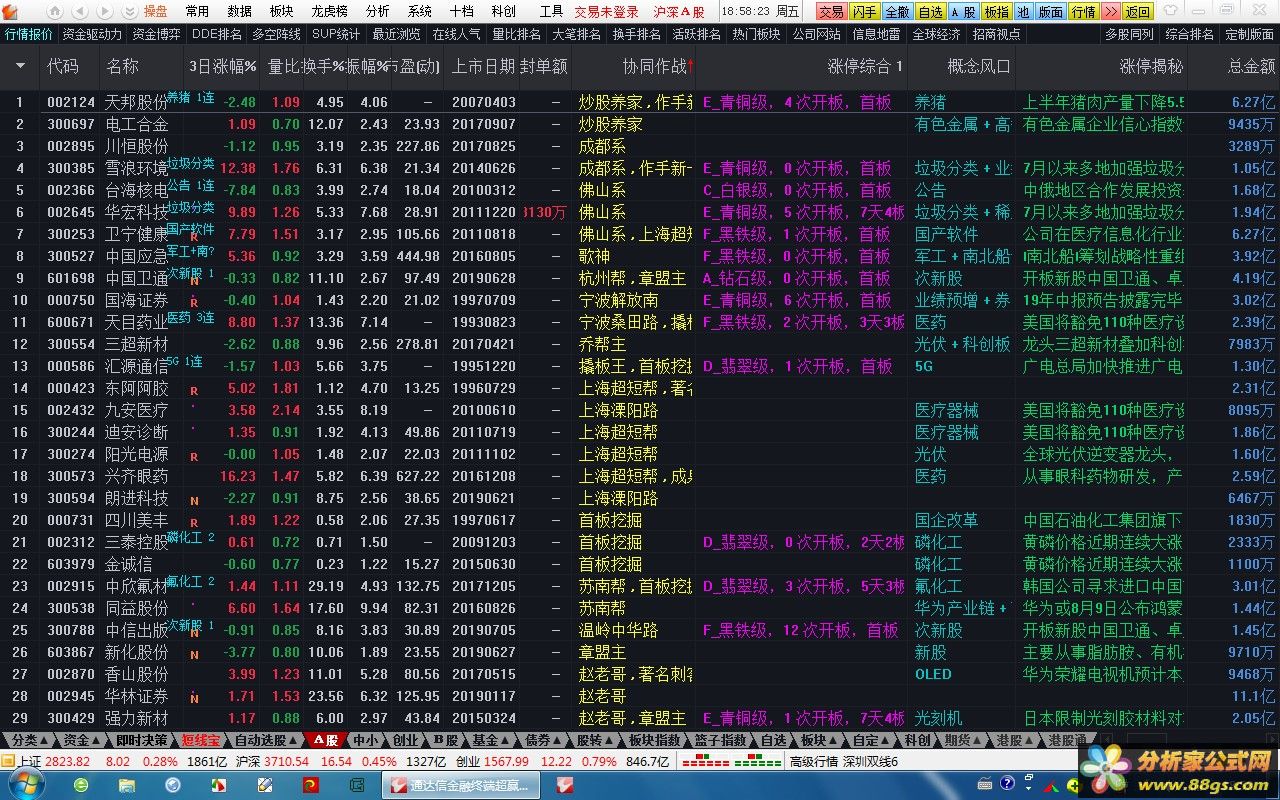Click the 全撤 button
This screenshot has height=800, width=1280.
(x=897, y=12)
